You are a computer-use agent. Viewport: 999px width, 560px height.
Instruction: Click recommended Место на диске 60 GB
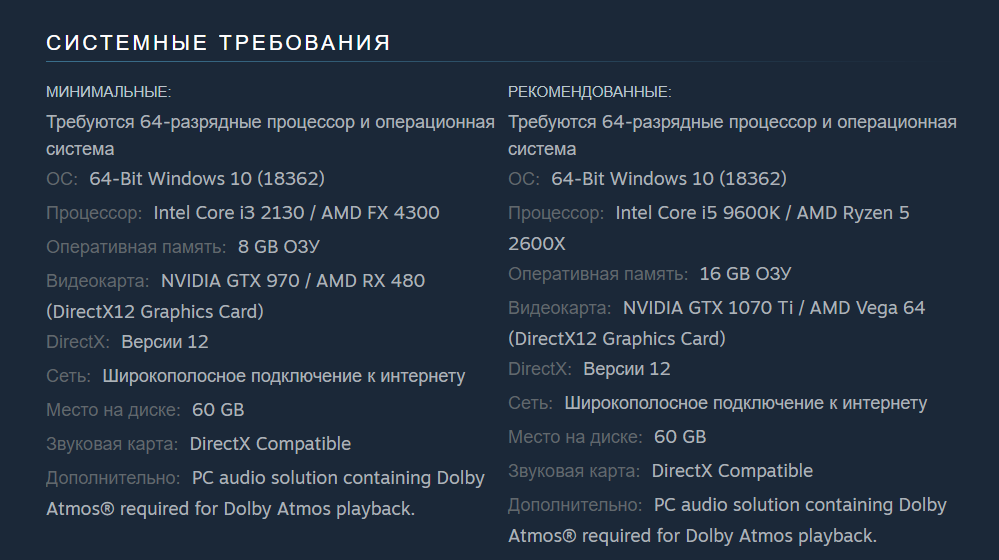tap(680, 437)
